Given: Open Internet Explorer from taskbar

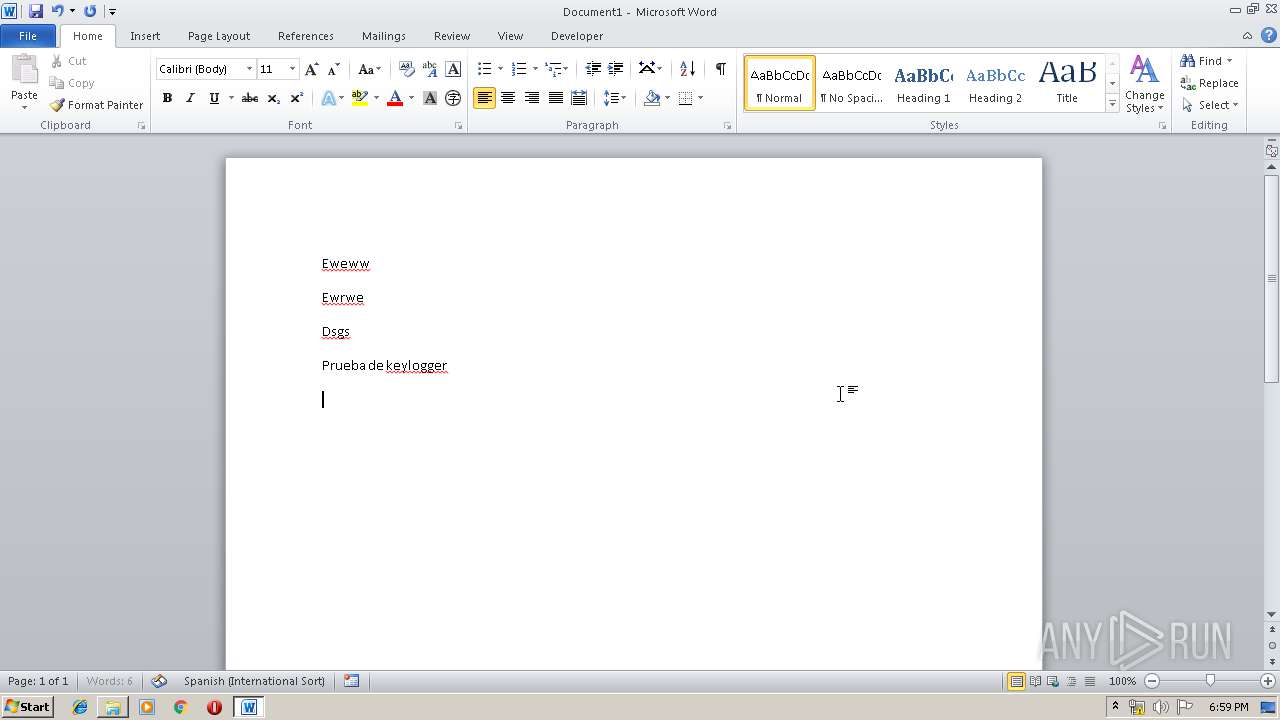Looking at the screenshot, I should click(x=80, y=706).
